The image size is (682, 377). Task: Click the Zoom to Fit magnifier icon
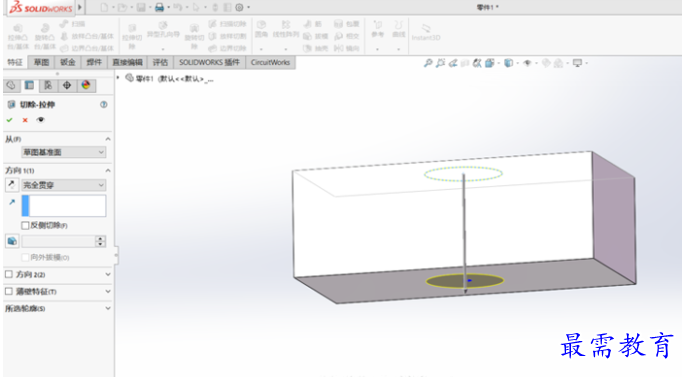pos(428,63)
